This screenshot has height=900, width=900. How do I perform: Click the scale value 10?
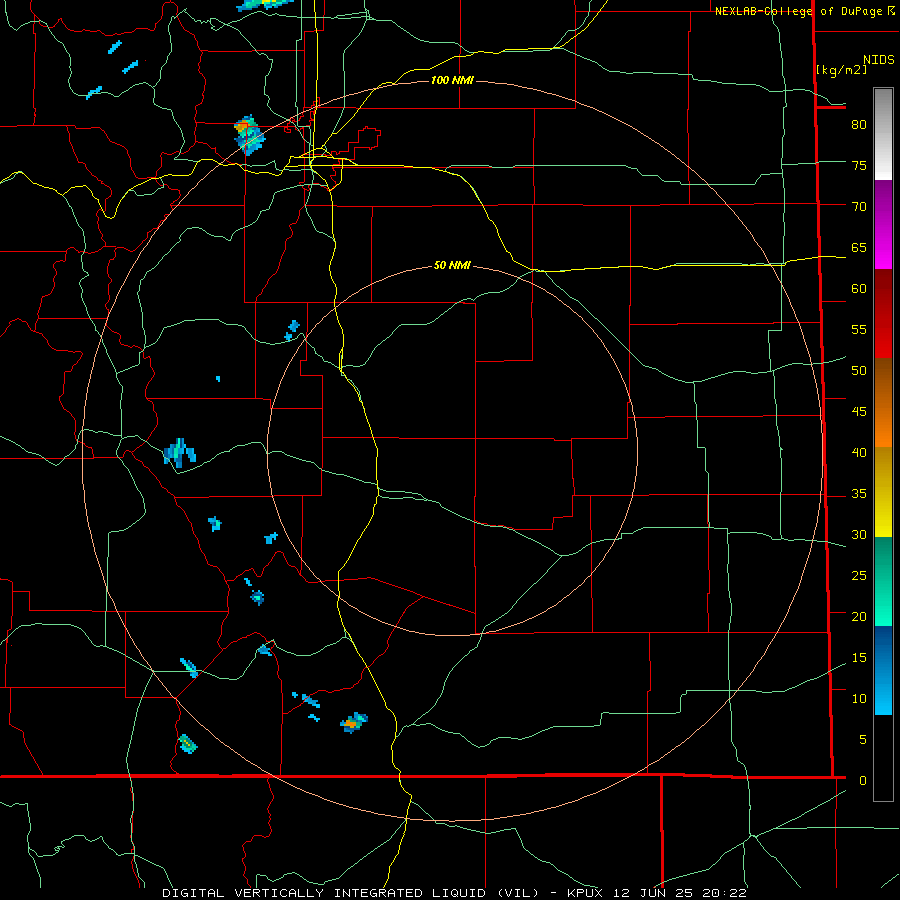[x=859, y=699]
